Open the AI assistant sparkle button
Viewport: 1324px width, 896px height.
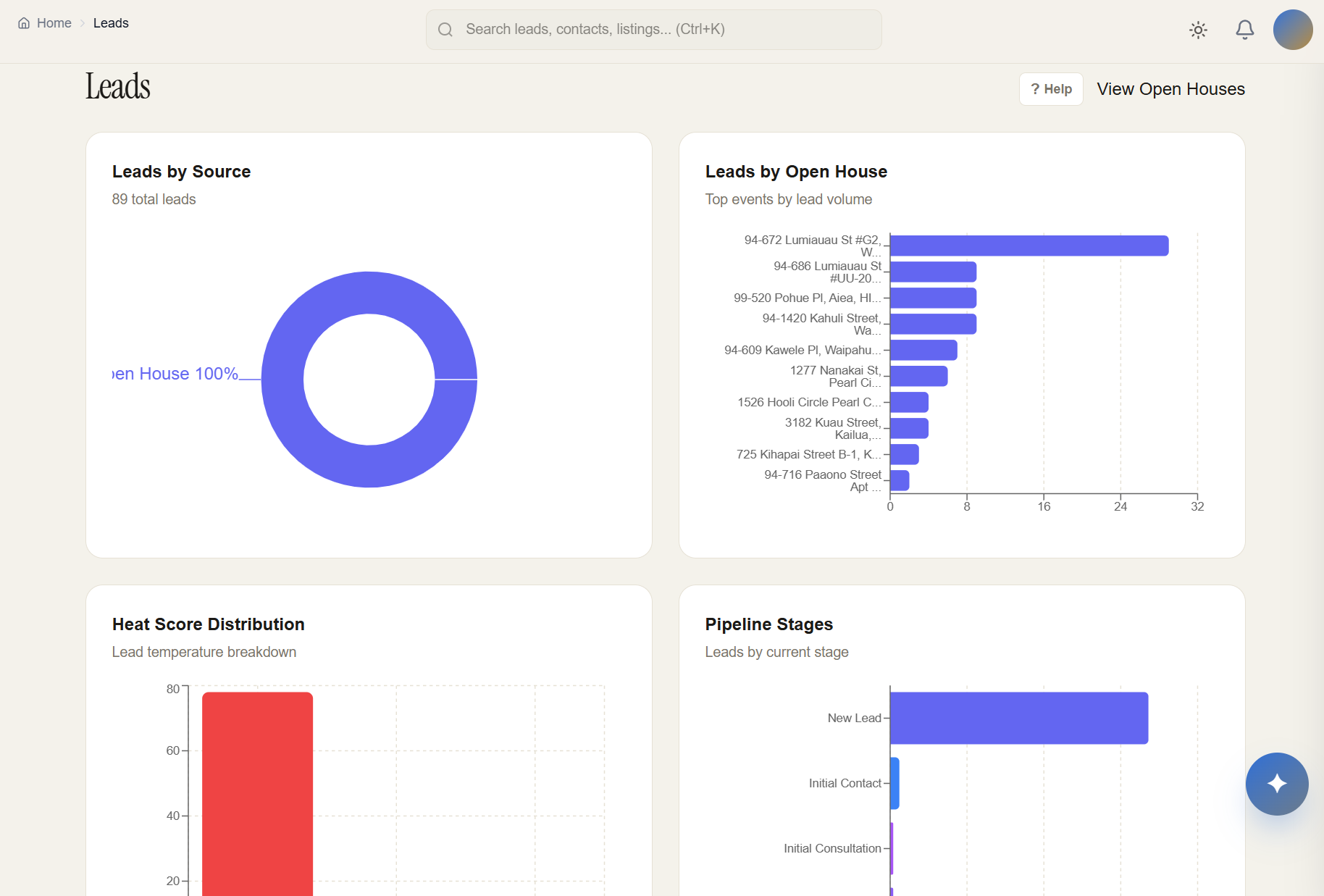pos(1277,784)
